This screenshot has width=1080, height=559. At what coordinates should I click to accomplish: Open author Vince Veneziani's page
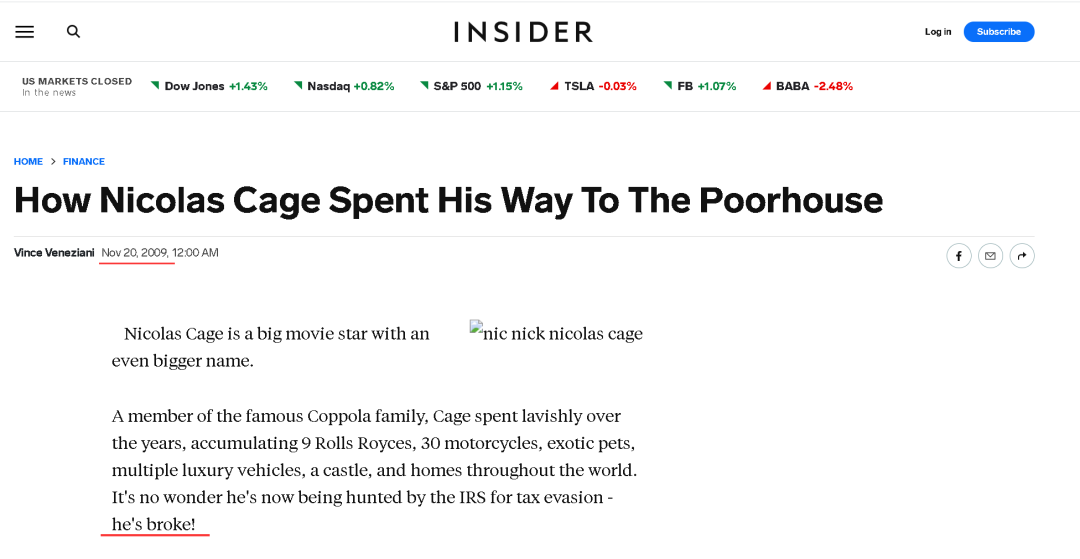coord(54,253)
